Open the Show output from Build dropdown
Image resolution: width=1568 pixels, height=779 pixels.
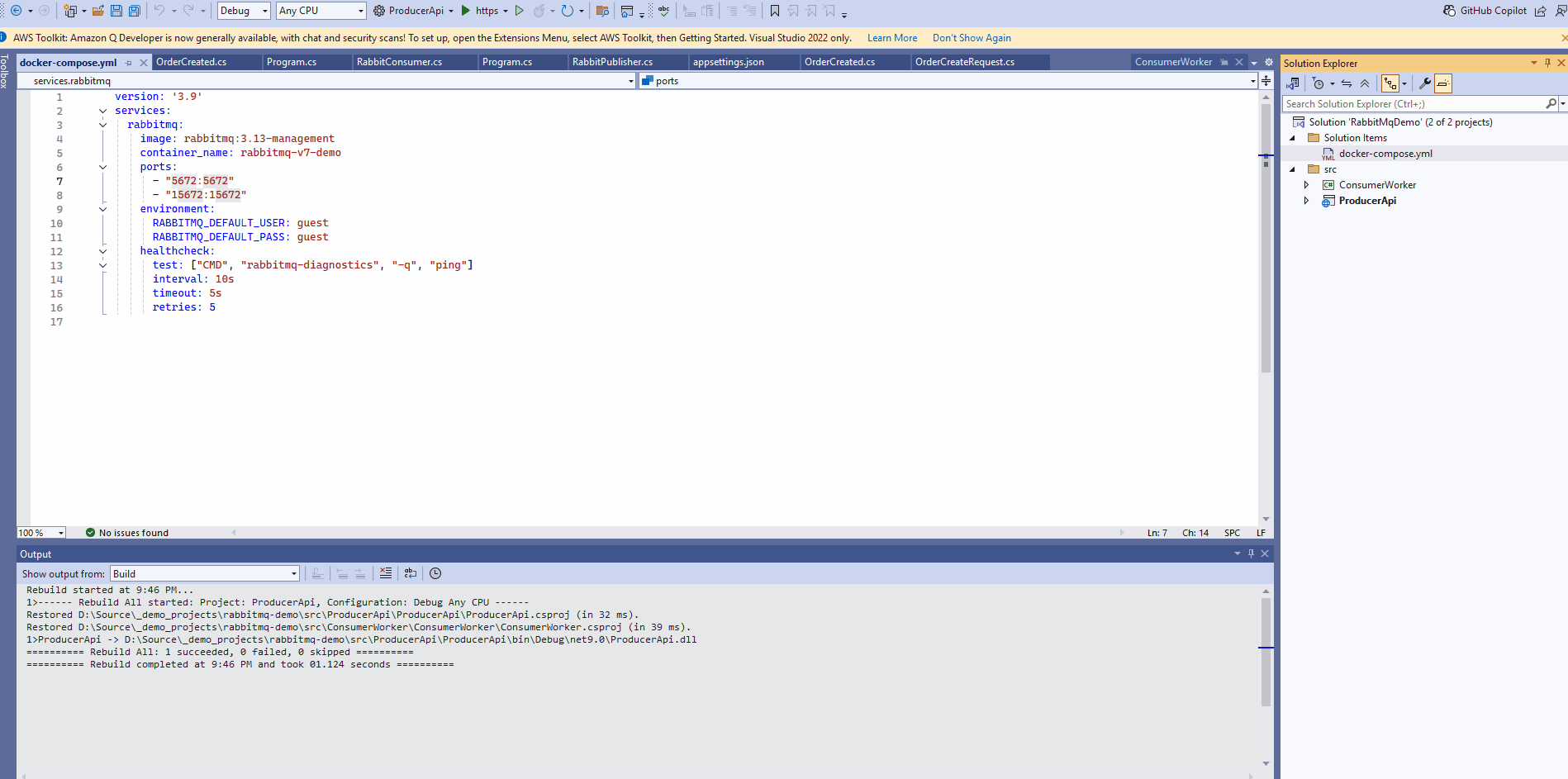204,573
